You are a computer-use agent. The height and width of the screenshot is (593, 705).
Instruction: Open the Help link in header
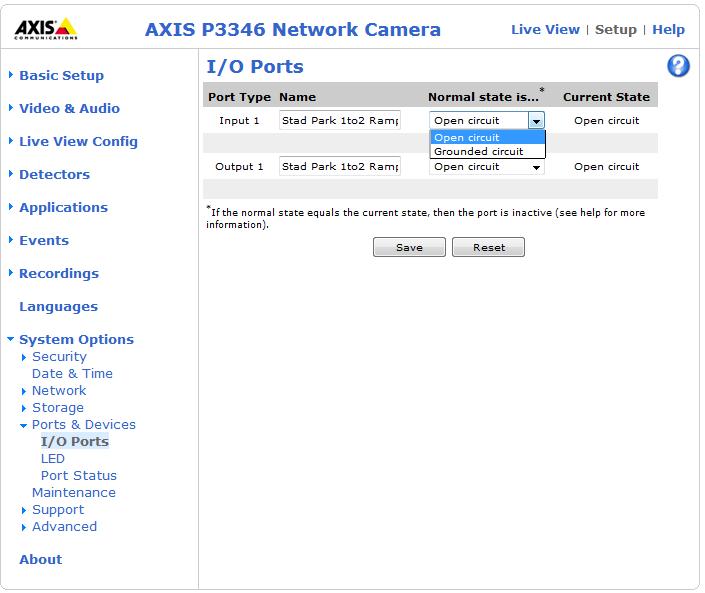pyautogui.click(x=669, y=30)
